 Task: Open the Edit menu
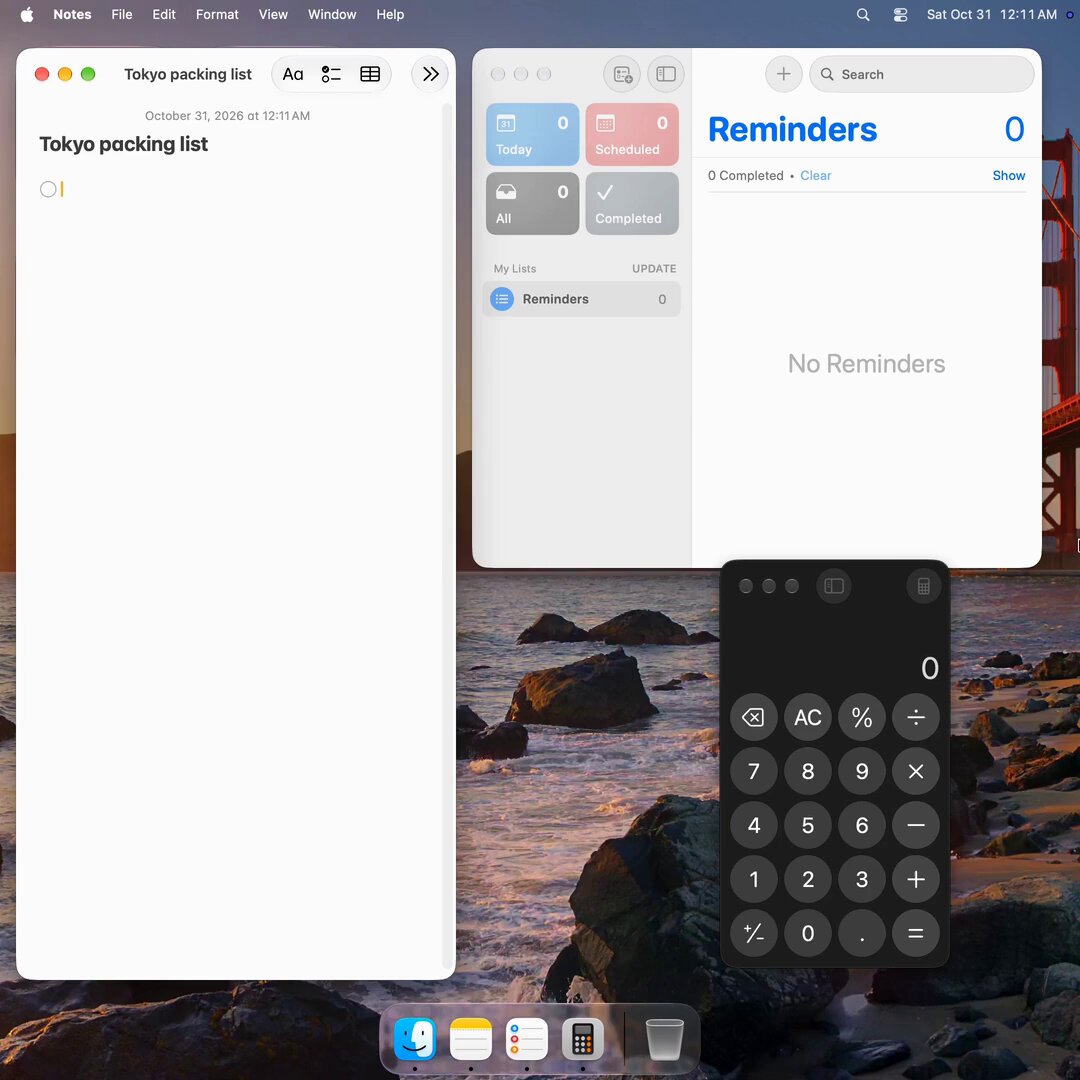[x=164, y=14]
